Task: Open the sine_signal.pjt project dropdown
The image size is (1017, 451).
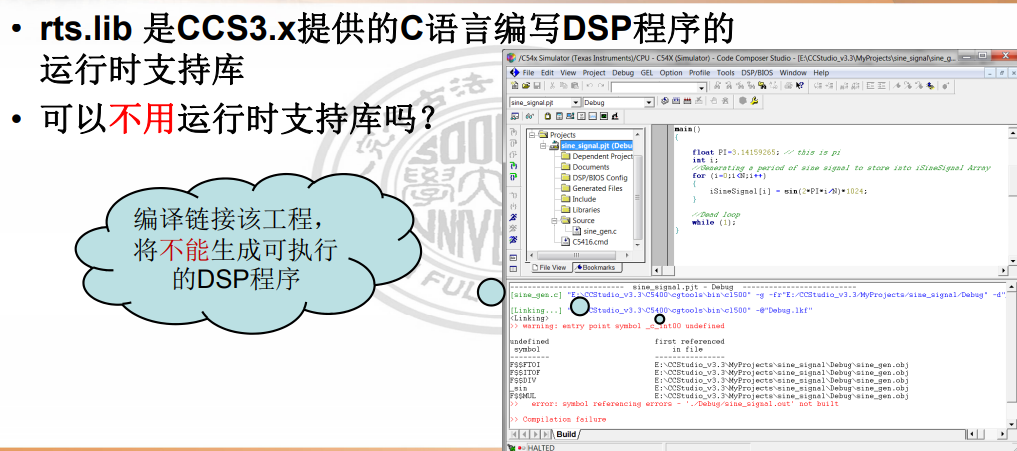Action: (x=576, y=103)
